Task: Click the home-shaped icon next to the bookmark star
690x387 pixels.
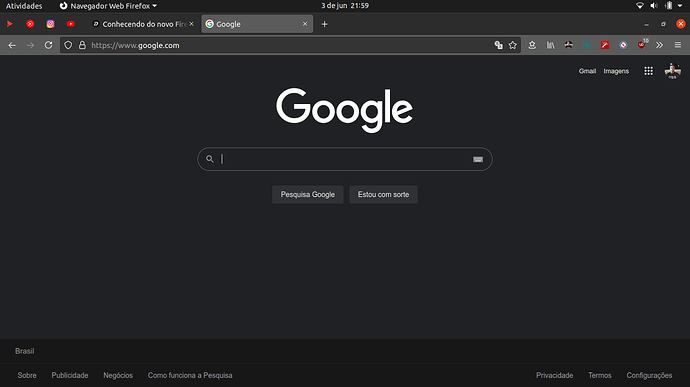Action: tap(532, 45)
